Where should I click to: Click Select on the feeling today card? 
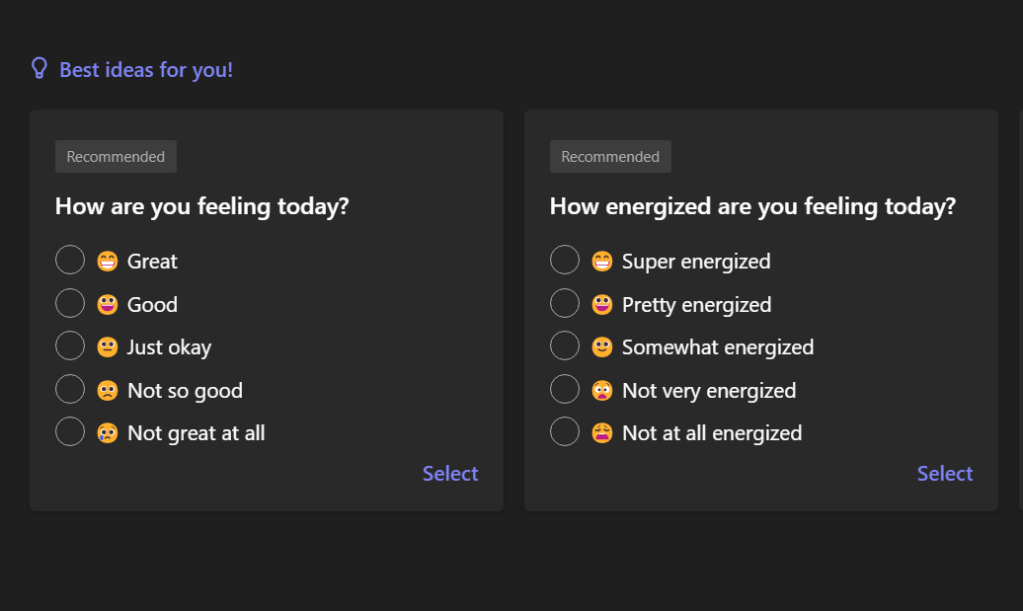click(450, 473)
